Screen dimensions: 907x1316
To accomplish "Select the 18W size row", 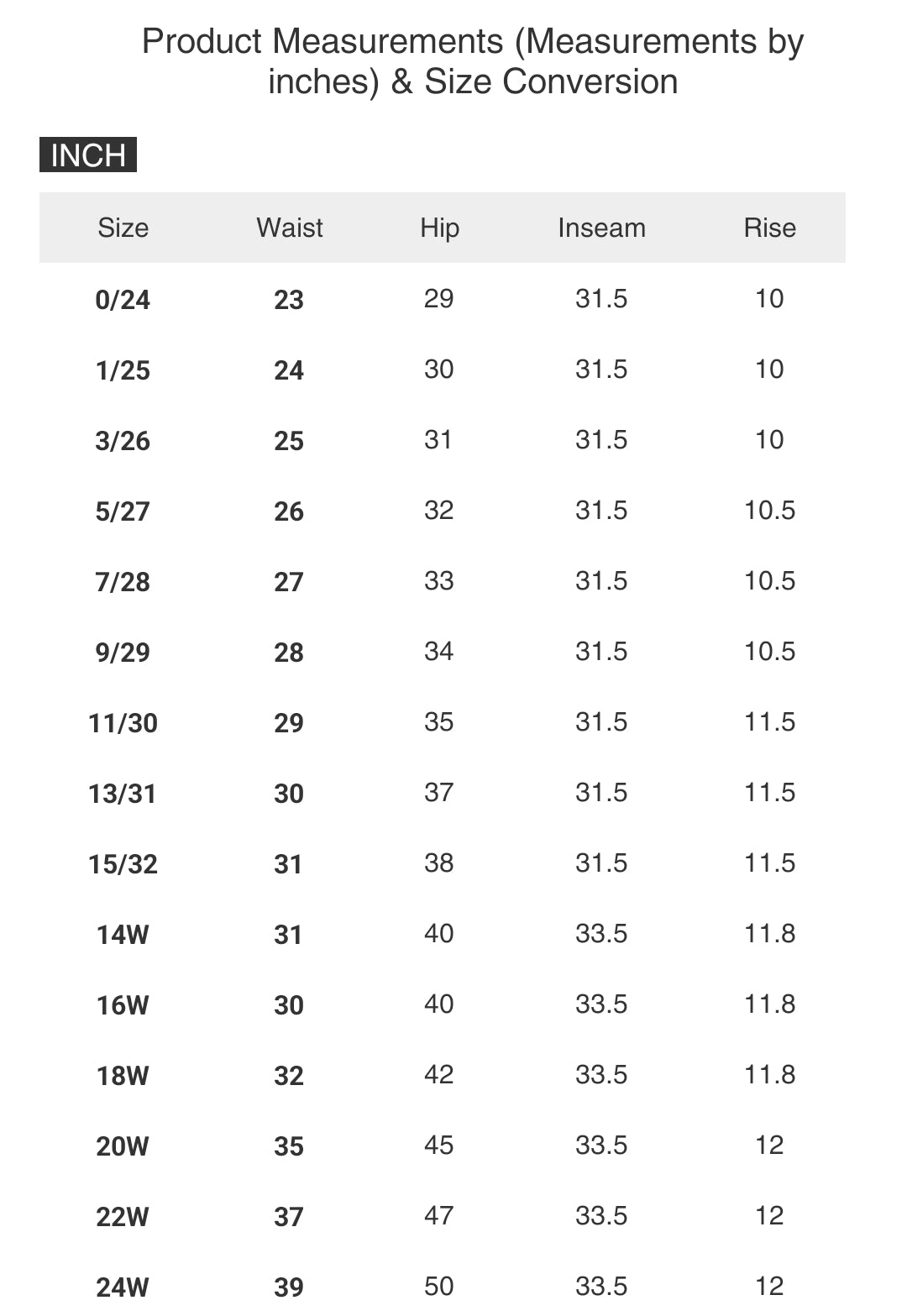I will click(x=123, y=1076).
